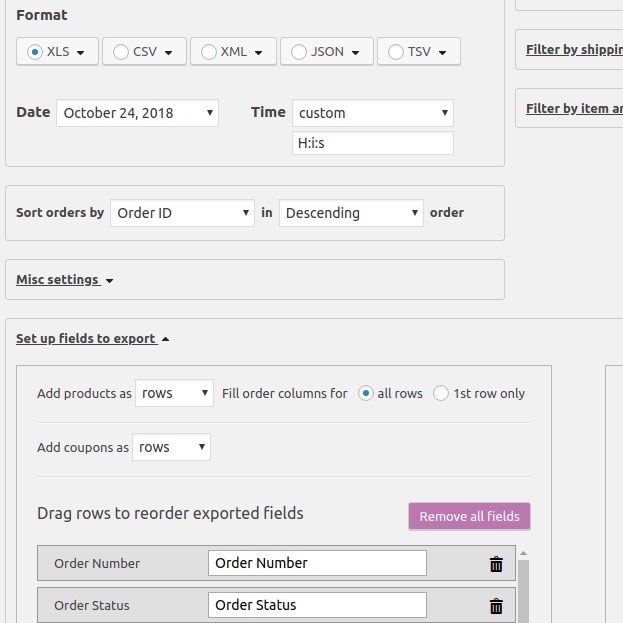Open Filter by shipping section
This screenshot has width=623, height=623.
(573, 50)
